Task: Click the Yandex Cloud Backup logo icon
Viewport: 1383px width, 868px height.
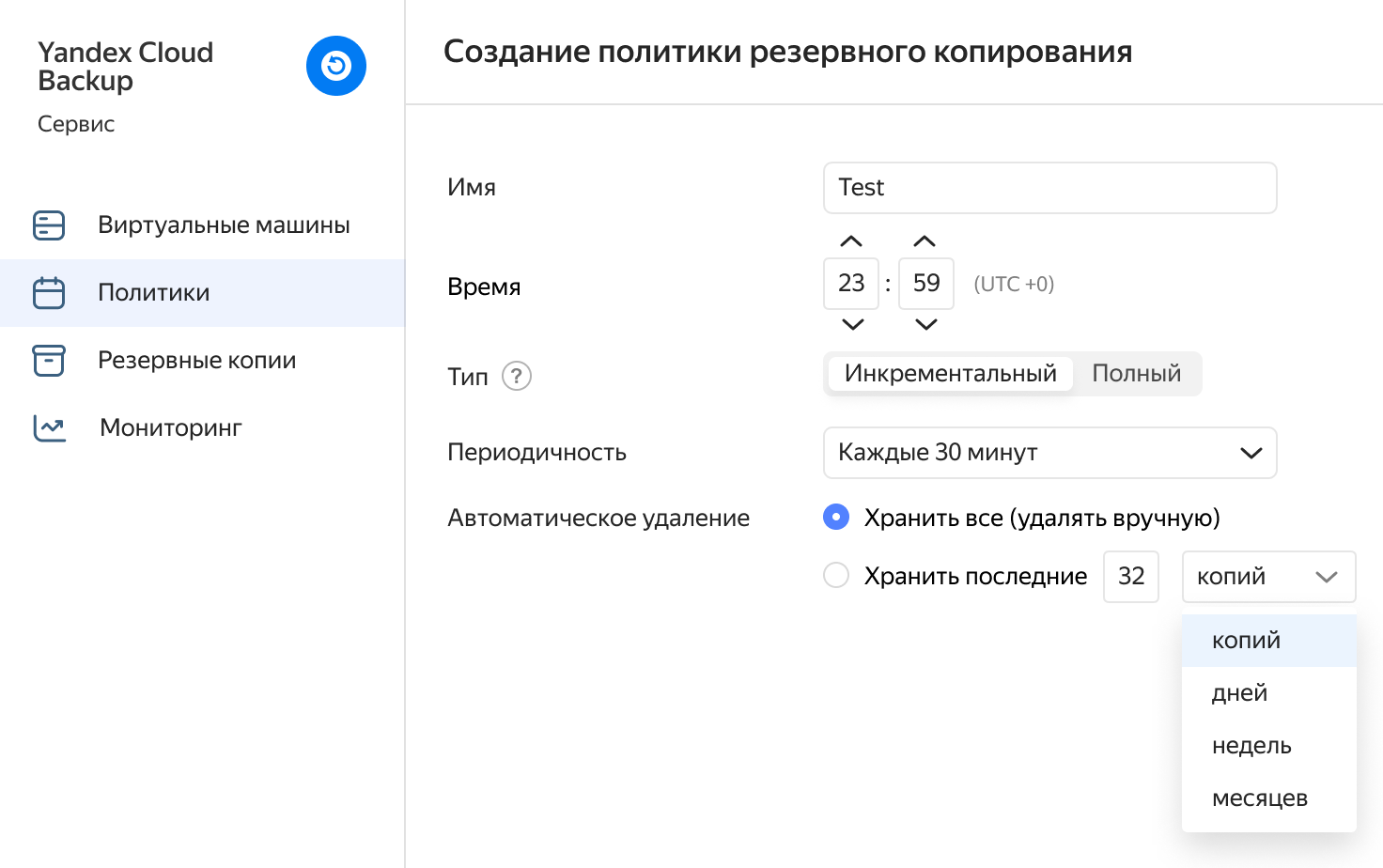Action: [335, 66]
